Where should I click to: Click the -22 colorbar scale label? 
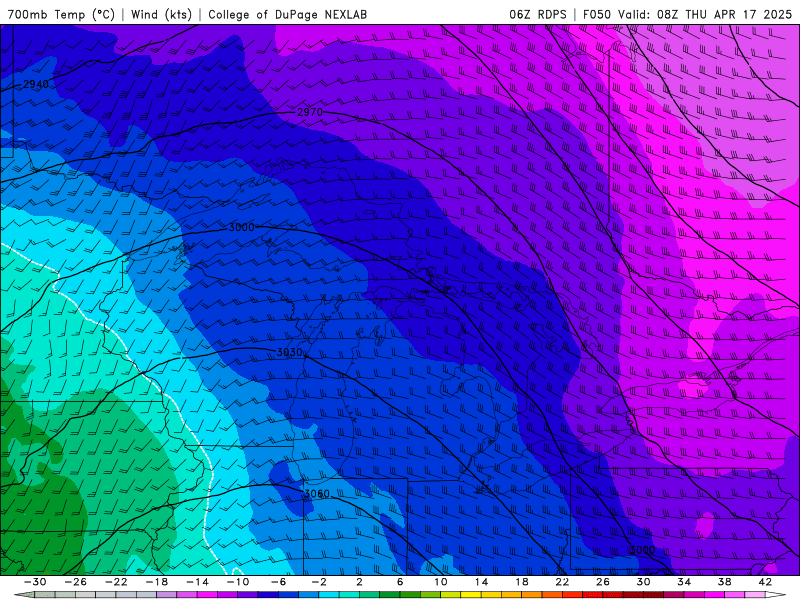[x=116, y=582]
